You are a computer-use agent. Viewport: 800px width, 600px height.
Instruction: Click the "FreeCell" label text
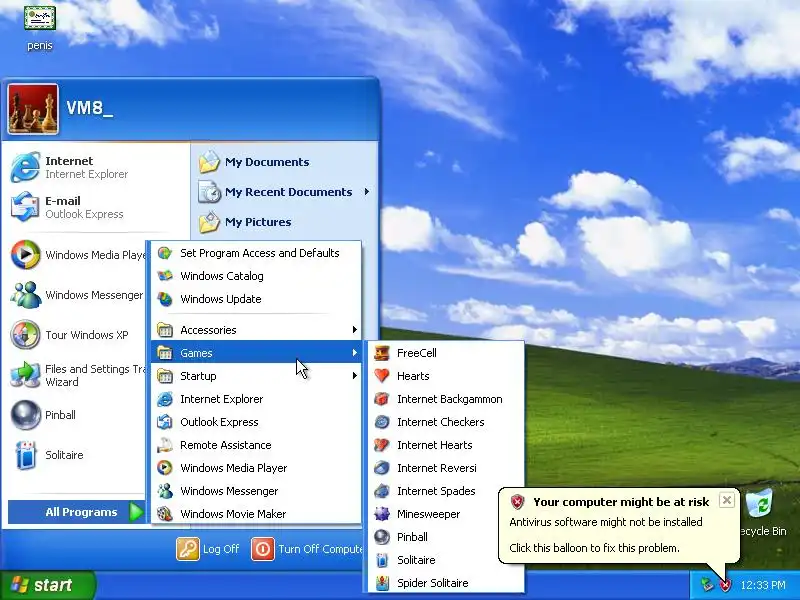coord(417,353)
